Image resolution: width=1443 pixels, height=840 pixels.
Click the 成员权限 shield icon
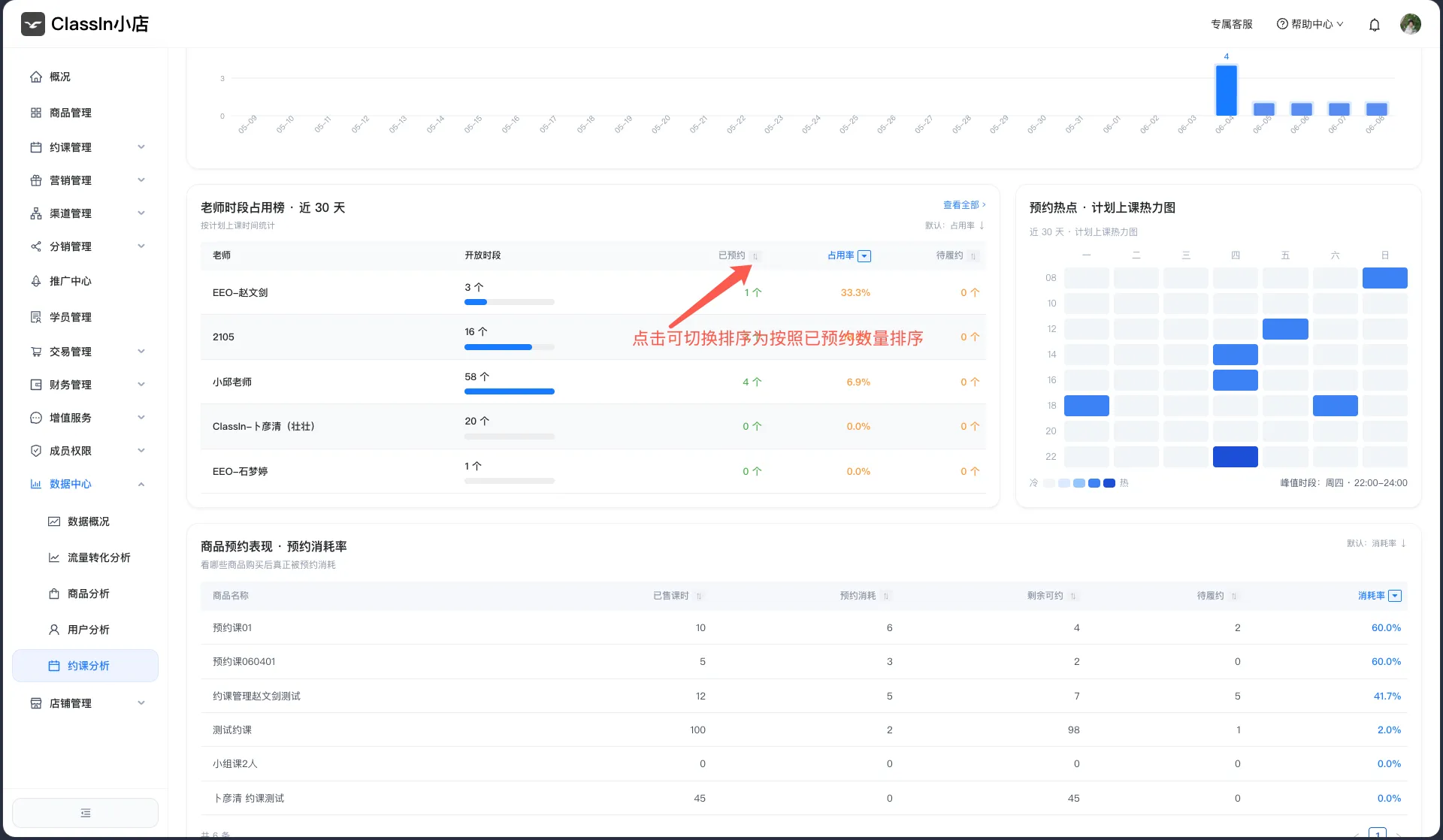tap(35, 451)
